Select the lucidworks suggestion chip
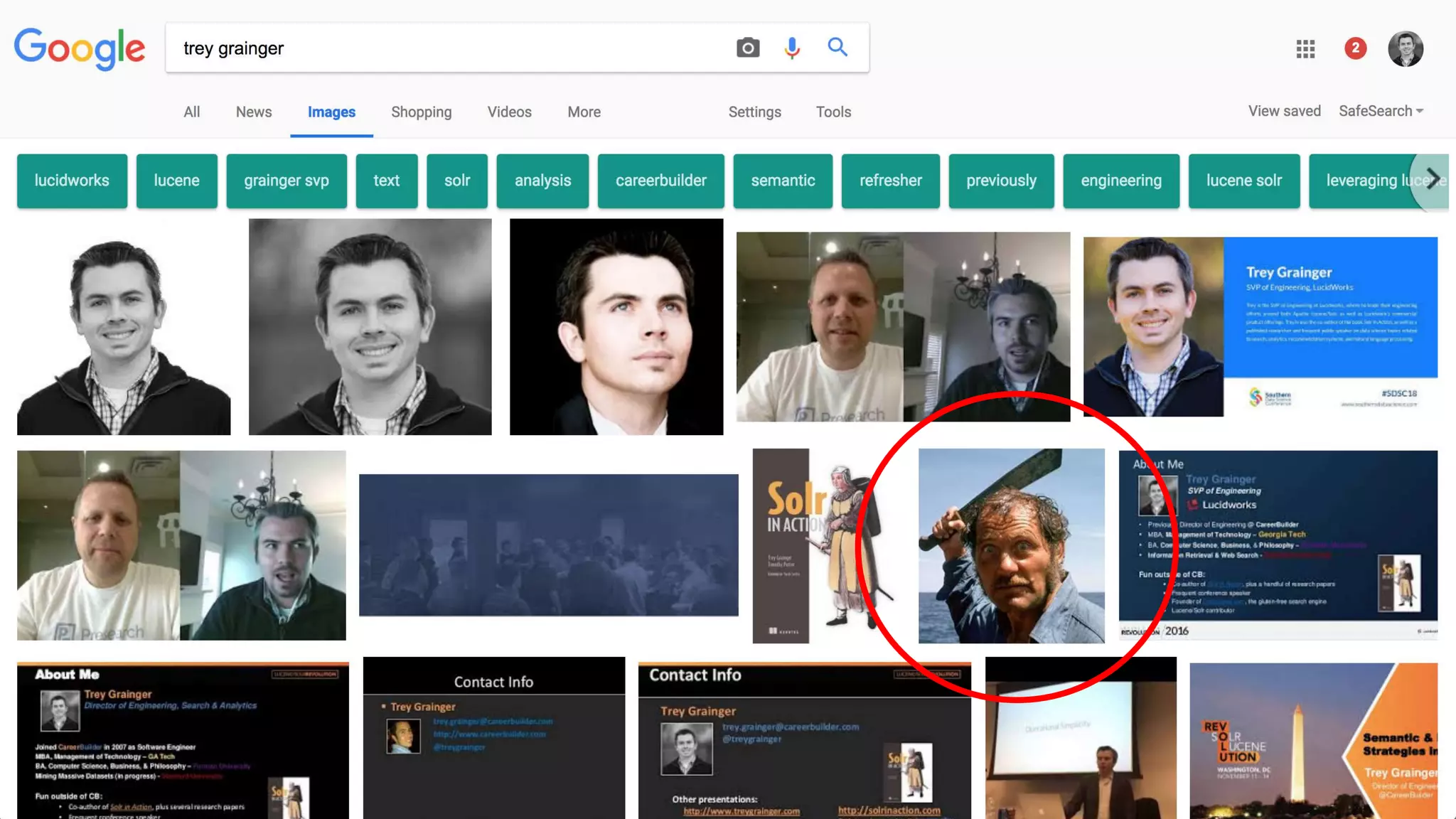 point(72,181)
